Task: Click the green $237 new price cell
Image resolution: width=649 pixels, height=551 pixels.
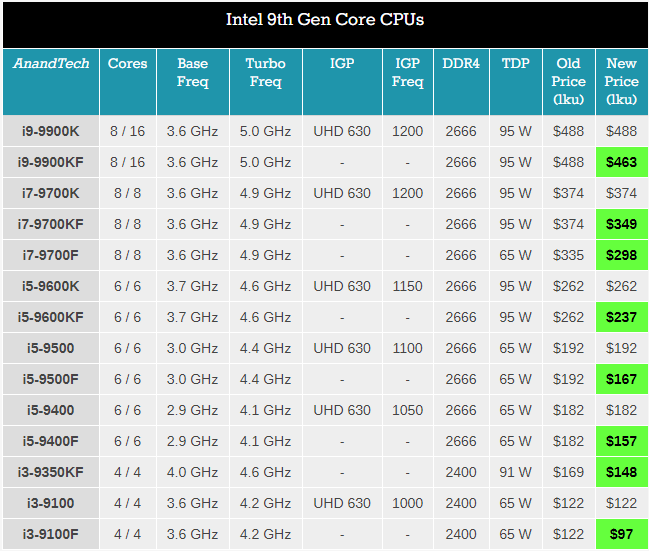Action: tap(622, 318)
